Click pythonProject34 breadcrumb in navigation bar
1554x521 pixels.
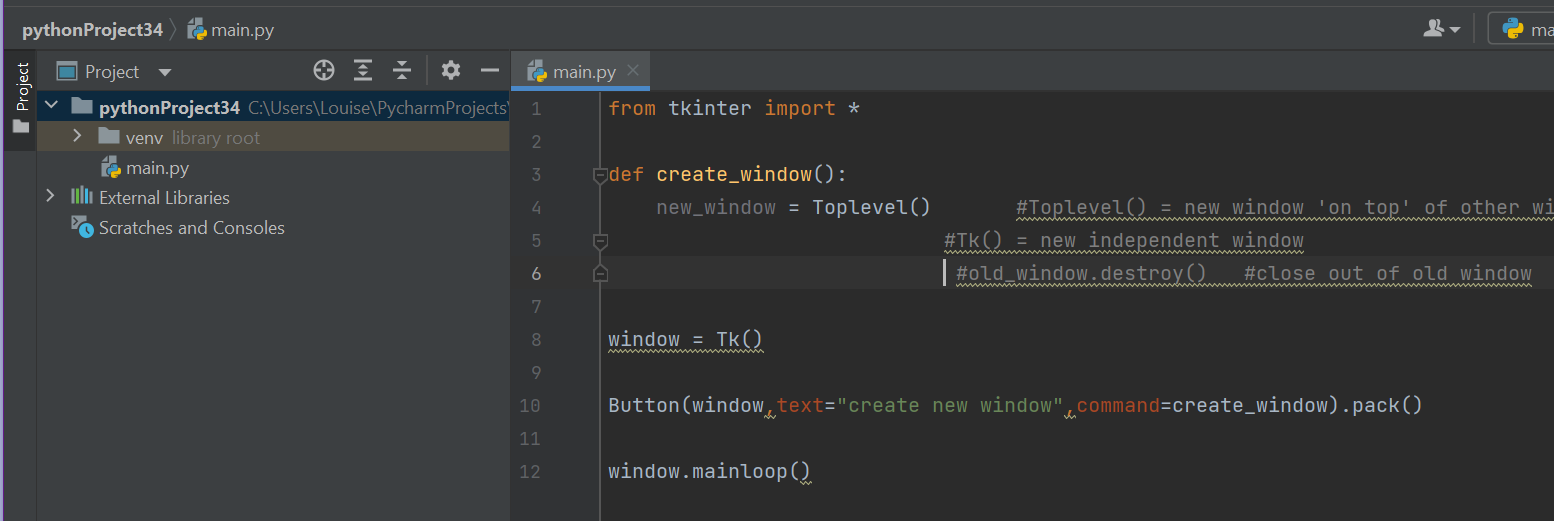pyautogui.click(x=92, y=30)
